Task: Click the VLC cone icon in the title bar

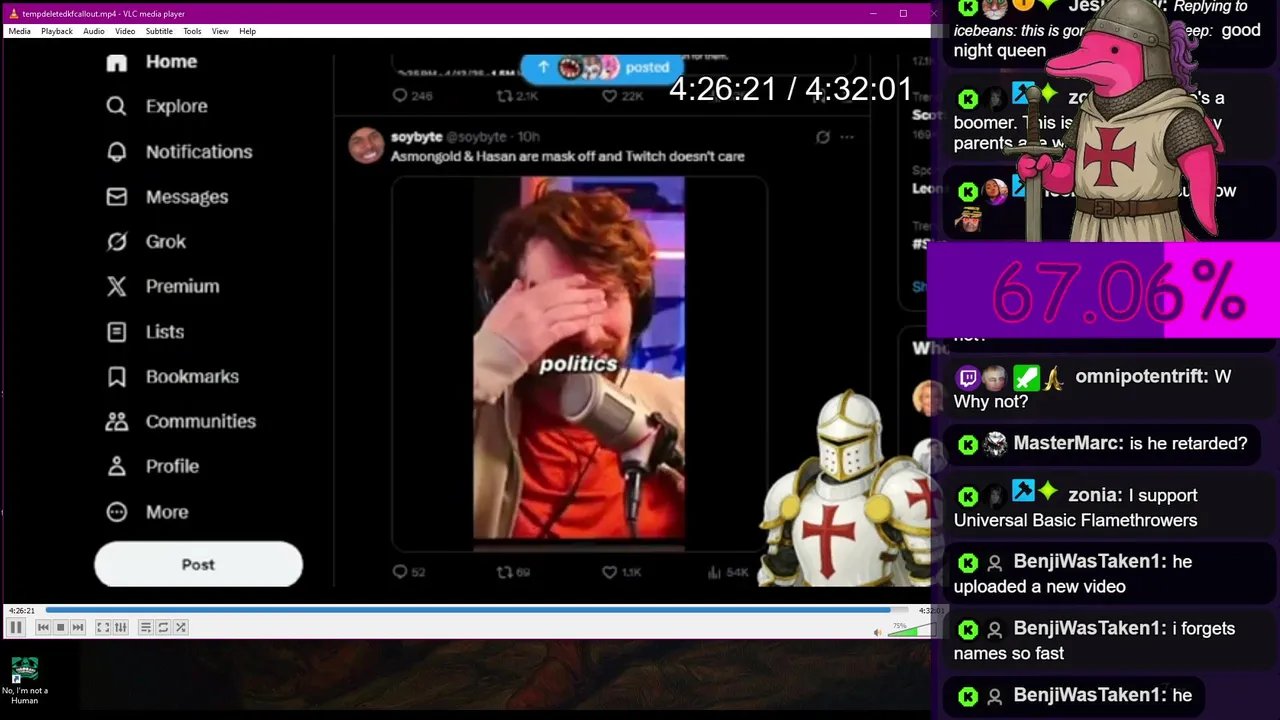Action: click(x=12, y=13)
